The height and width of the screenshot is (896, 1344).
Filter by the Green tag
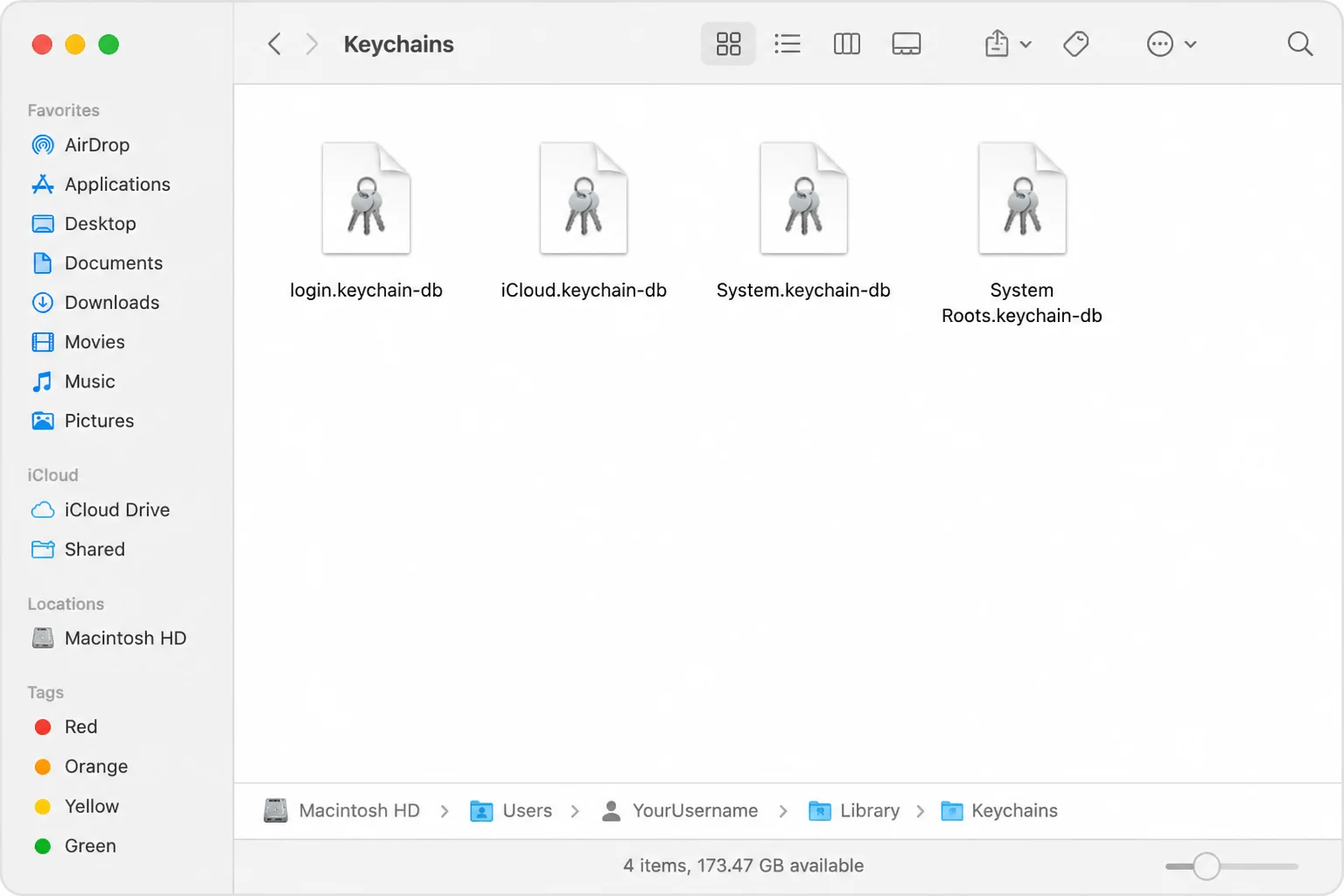[74, 846]
